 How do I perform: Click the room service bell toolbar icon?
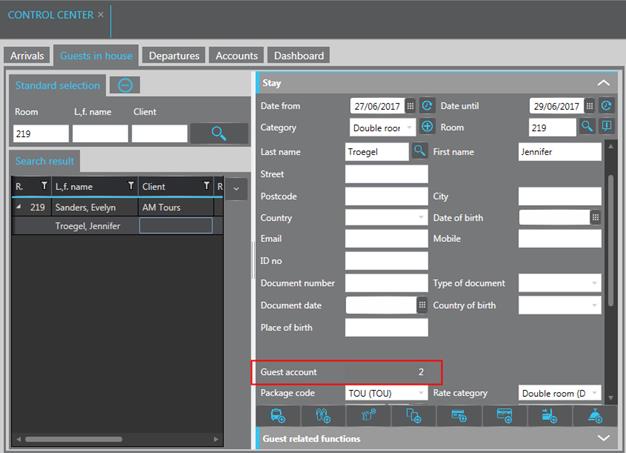[x=593, y=416]
